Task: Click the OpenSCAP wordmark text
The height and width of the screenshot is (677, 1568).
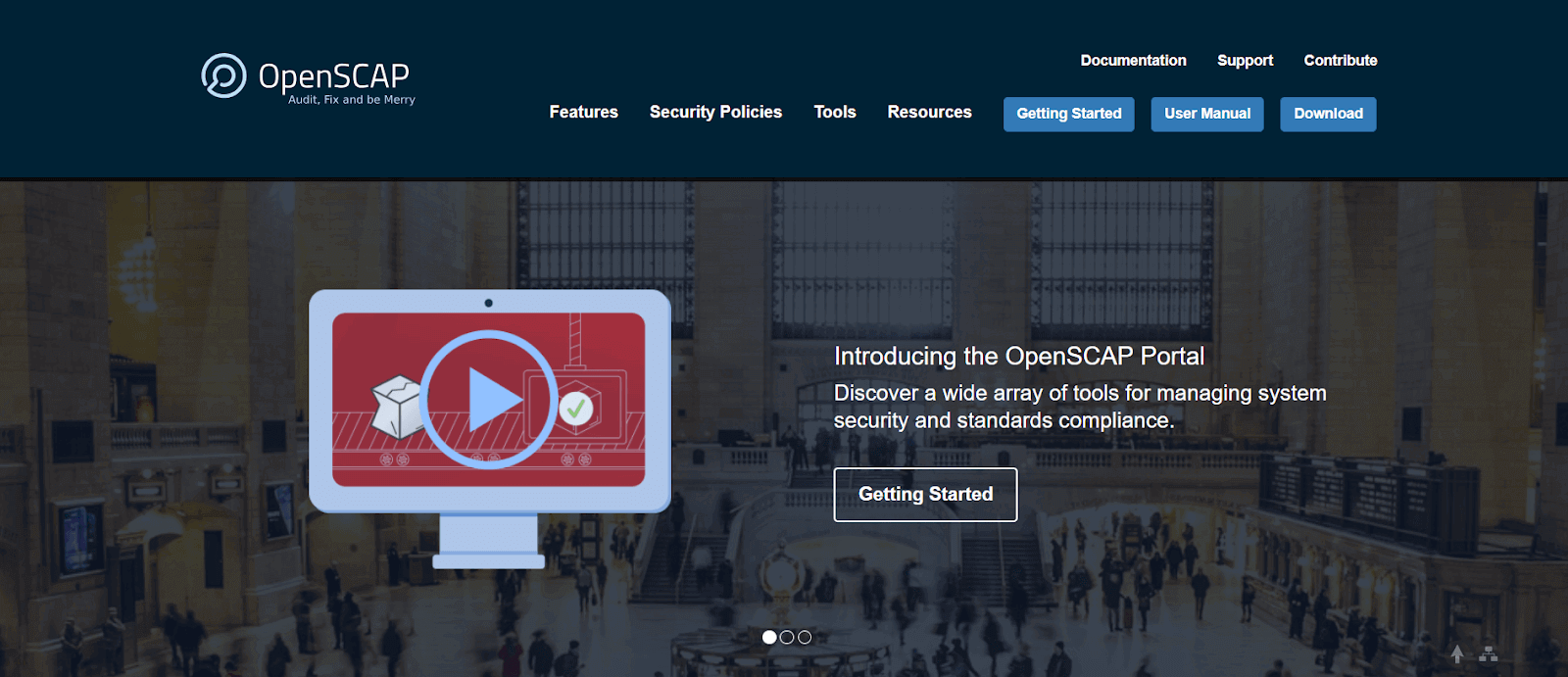Action: (334, 75)
